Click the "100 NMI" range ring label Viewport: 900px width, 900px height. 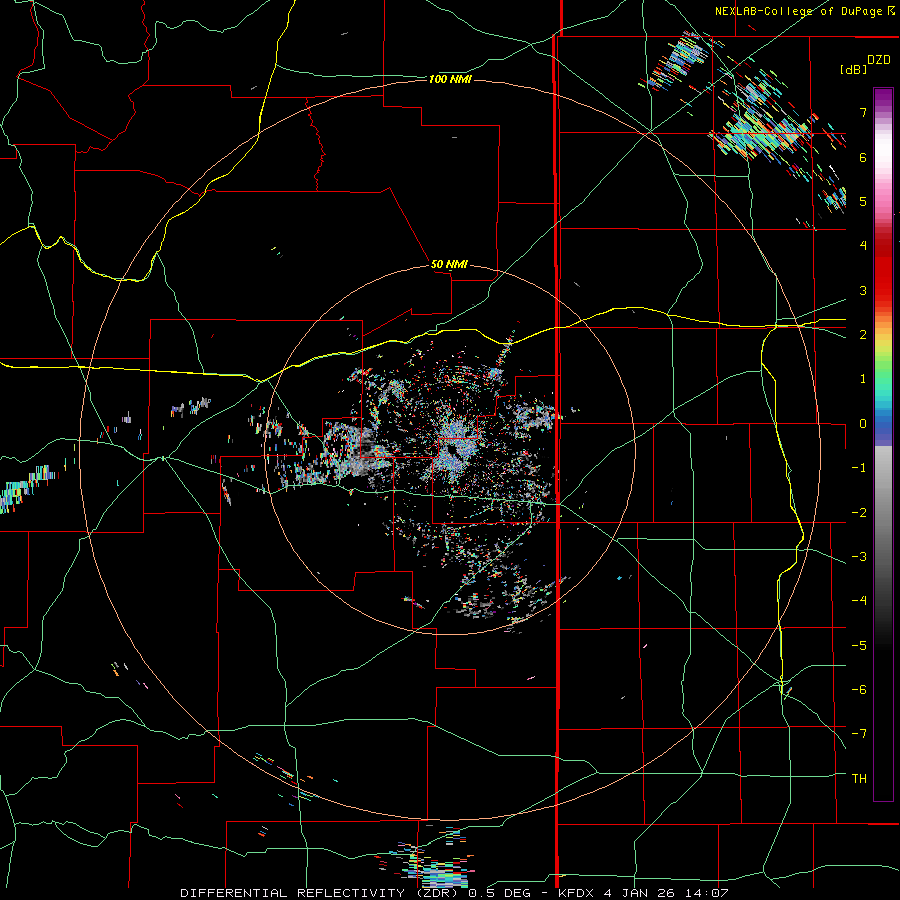[x=450, y=79]
